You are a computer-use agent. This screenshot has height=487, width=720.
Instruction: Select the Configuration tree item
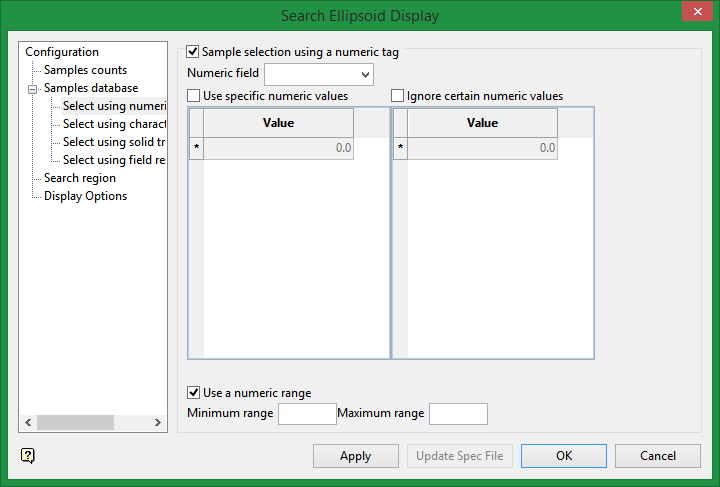pyautogui.click(x=62, y=52)
